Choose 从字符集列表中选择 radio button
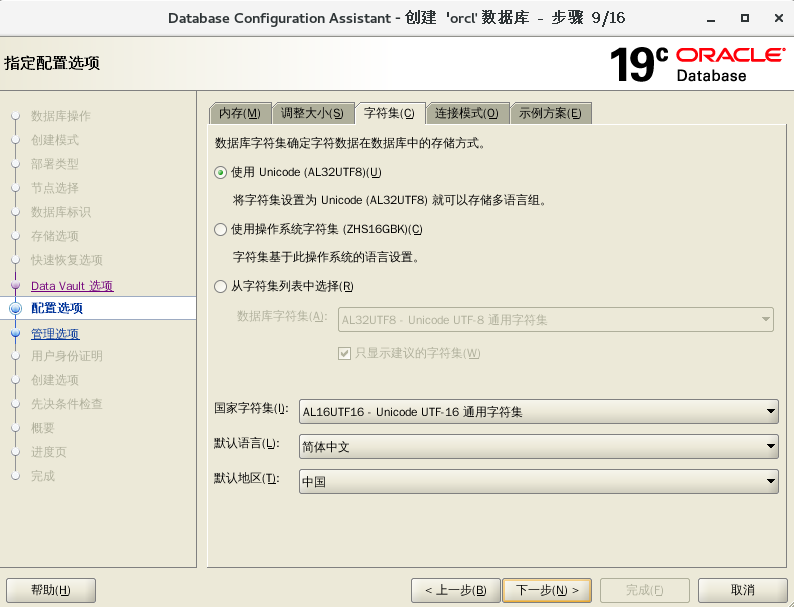The width and height of the screenshot is (794, 607). 221,286
